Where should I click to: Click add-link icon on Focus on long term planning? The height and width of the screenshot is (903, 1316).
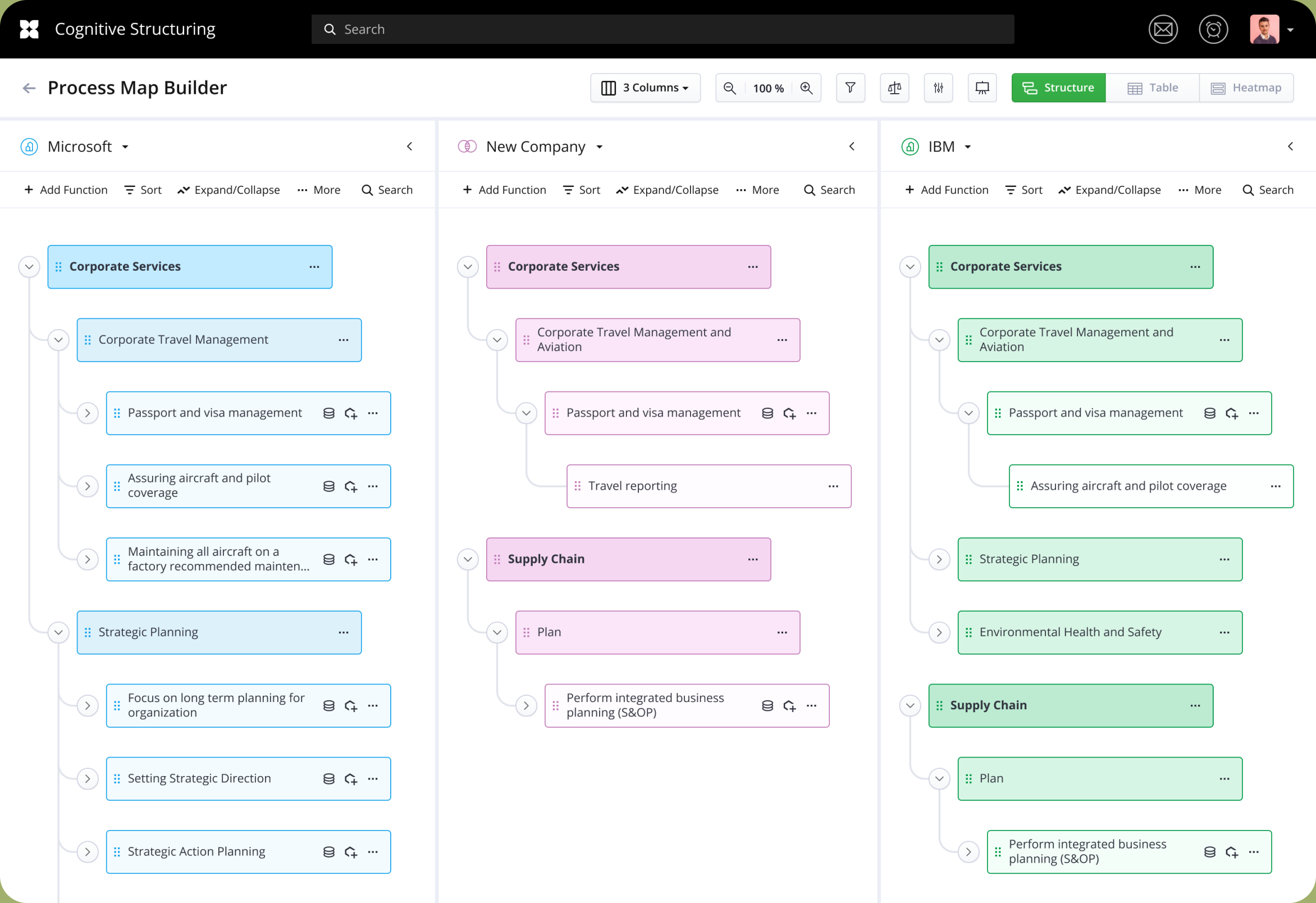pyautogui.click(x=351, y=706)
